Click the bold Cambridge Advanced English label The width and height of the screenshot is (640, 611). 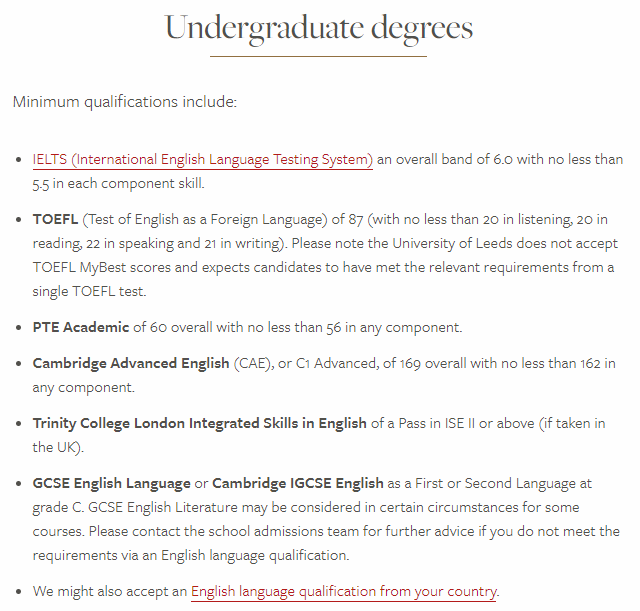click(x=131, y=363)
